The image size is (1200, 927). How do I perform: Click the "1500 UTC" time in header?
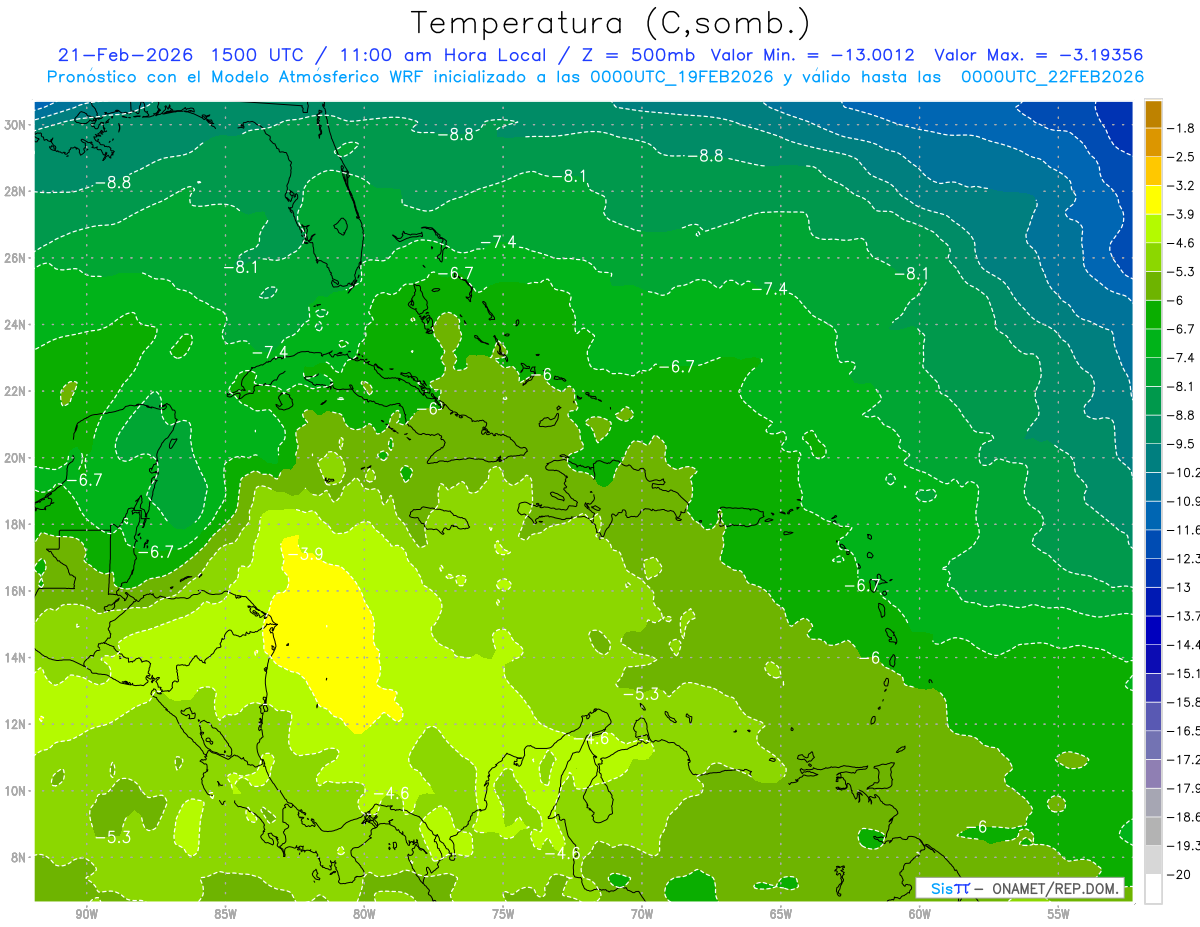pos(257,55)
